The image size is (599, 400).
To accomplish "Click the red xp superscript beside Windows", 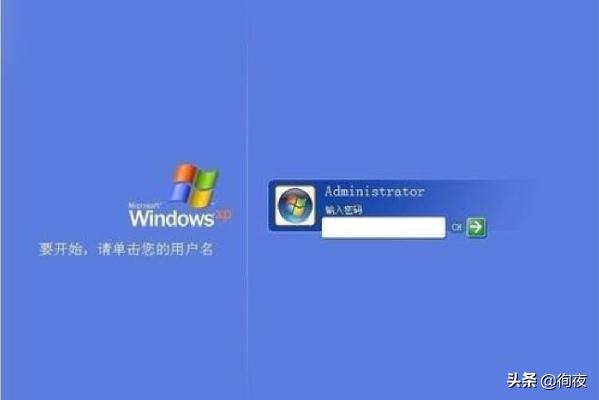I will [x=224, y=215].
